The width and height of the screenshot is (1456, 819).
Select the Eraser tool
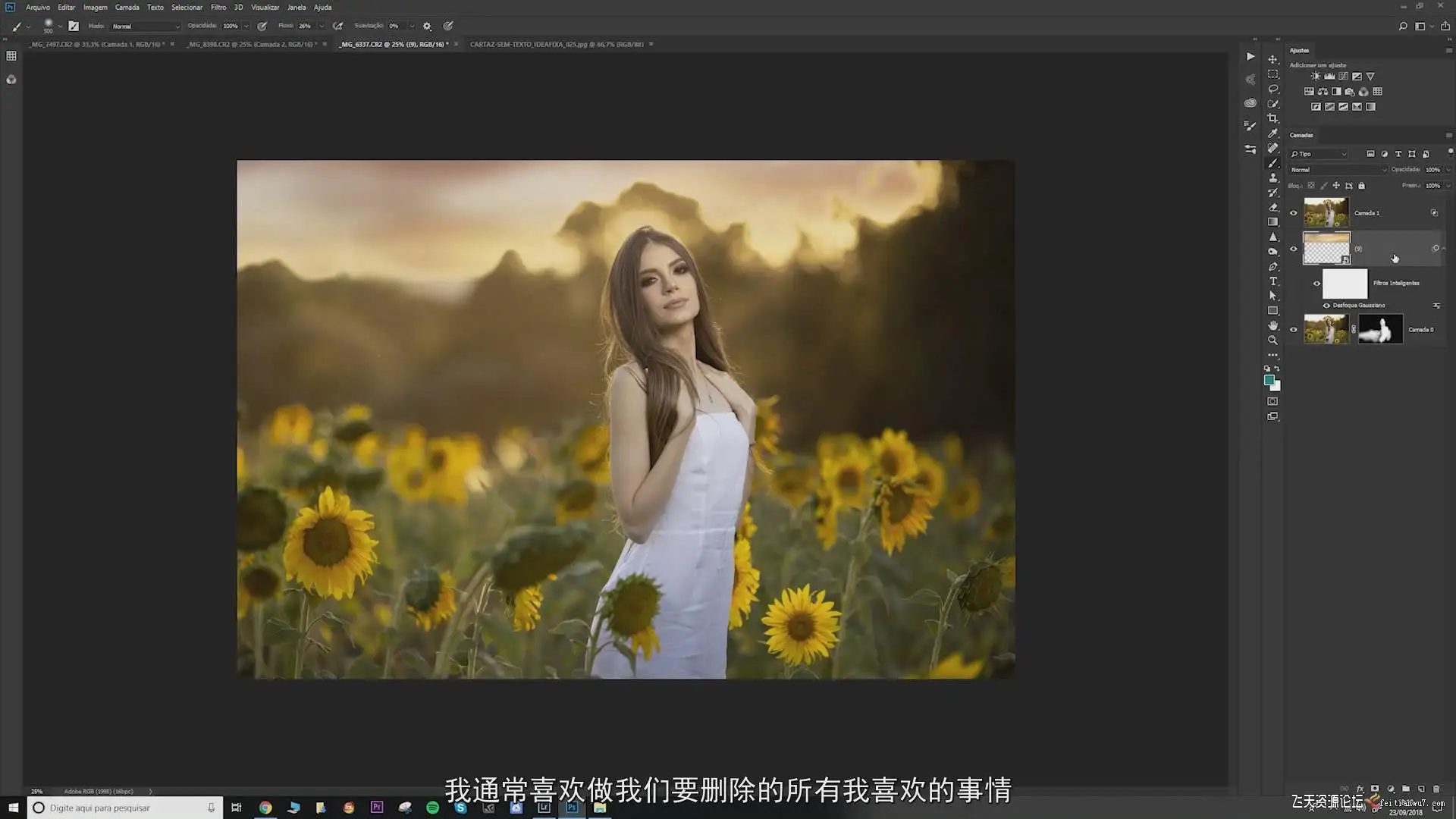(x=1273, y=207)
